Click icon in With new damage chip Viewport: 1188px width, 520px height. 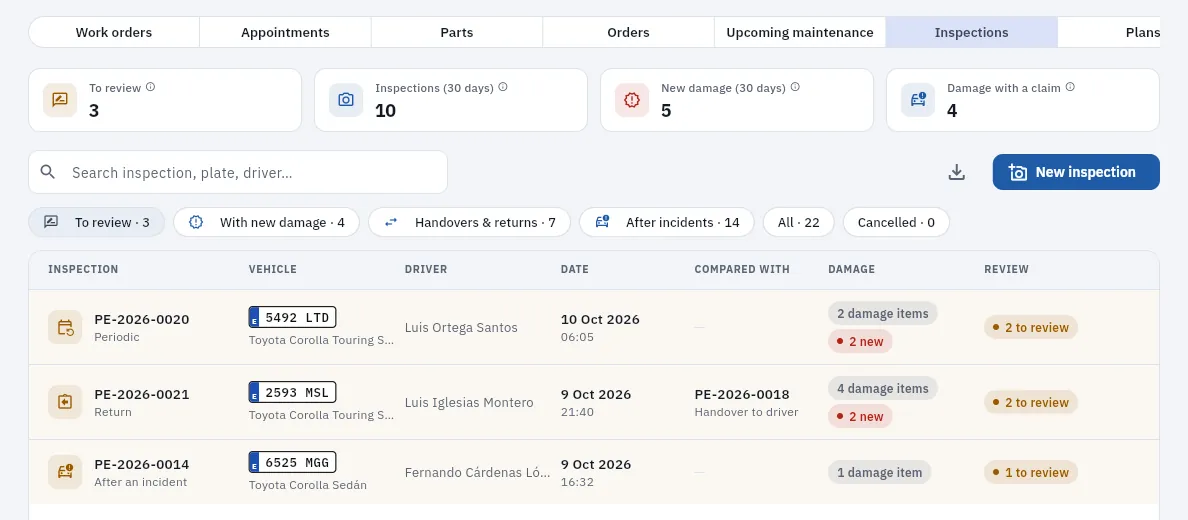pyautogui.click(x=196, y=222)
